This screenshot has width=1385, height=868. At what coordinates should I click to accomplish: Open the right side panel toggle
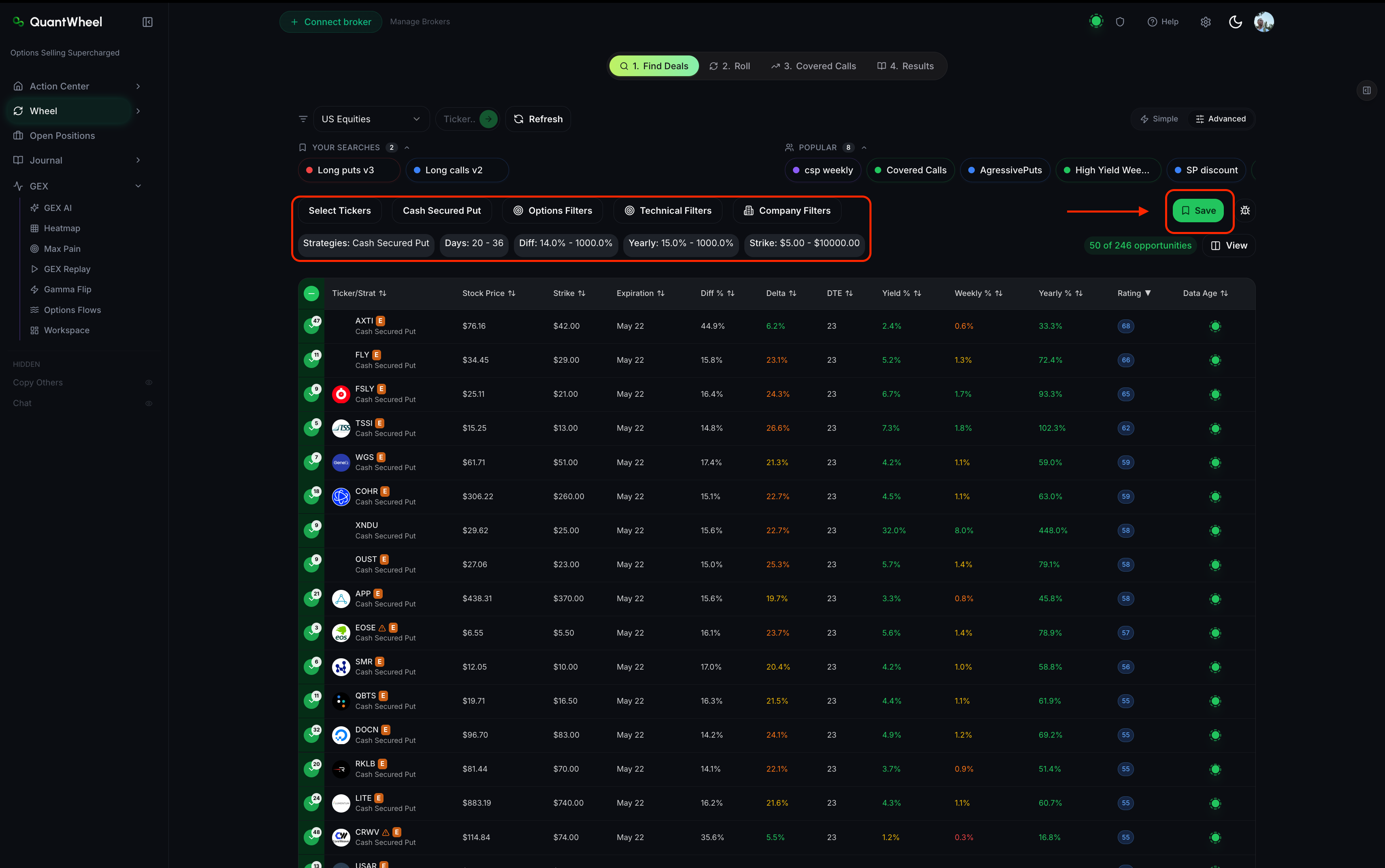point(1367,90)
